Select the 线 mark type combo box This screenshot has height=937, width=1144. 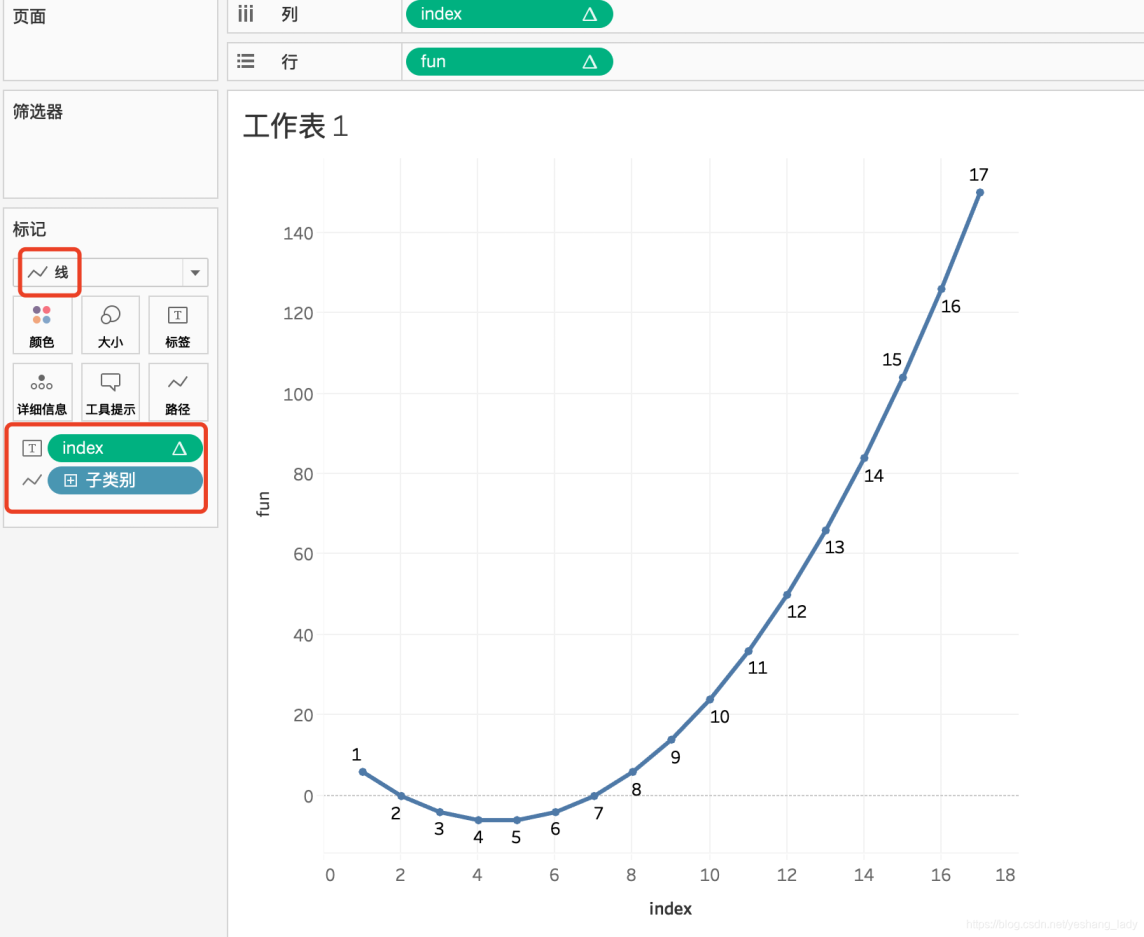(x=110, y=273)
